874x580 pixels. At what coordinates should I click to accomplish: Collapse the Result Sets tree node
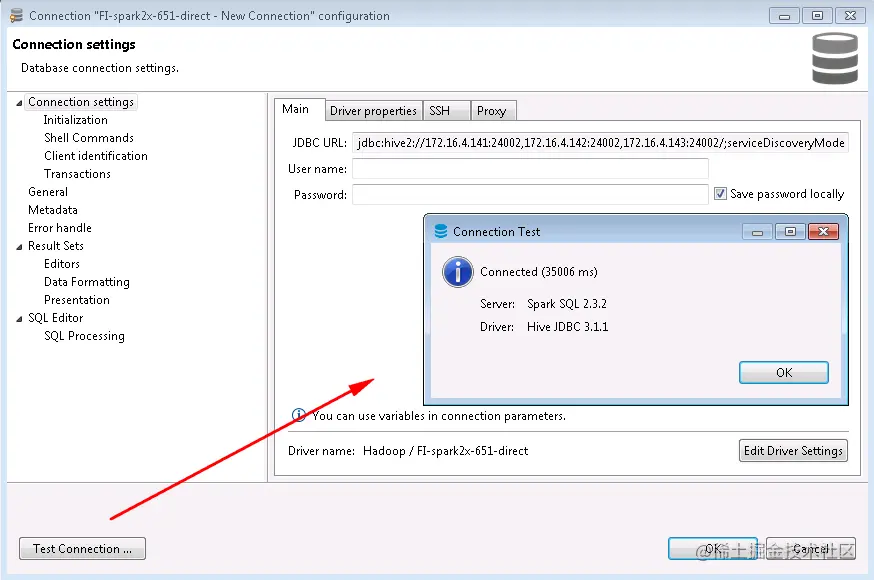(x=19, y=246)
